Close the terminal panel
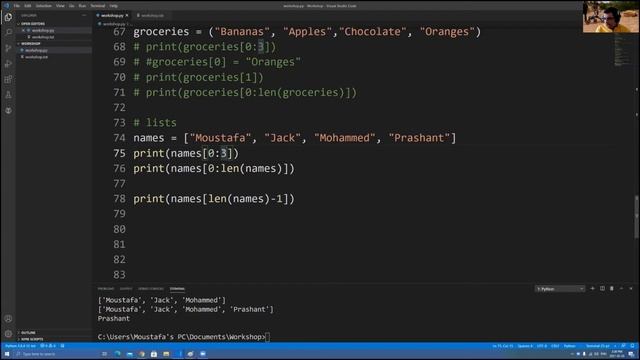The image size is (640, 360). [631, 289]
